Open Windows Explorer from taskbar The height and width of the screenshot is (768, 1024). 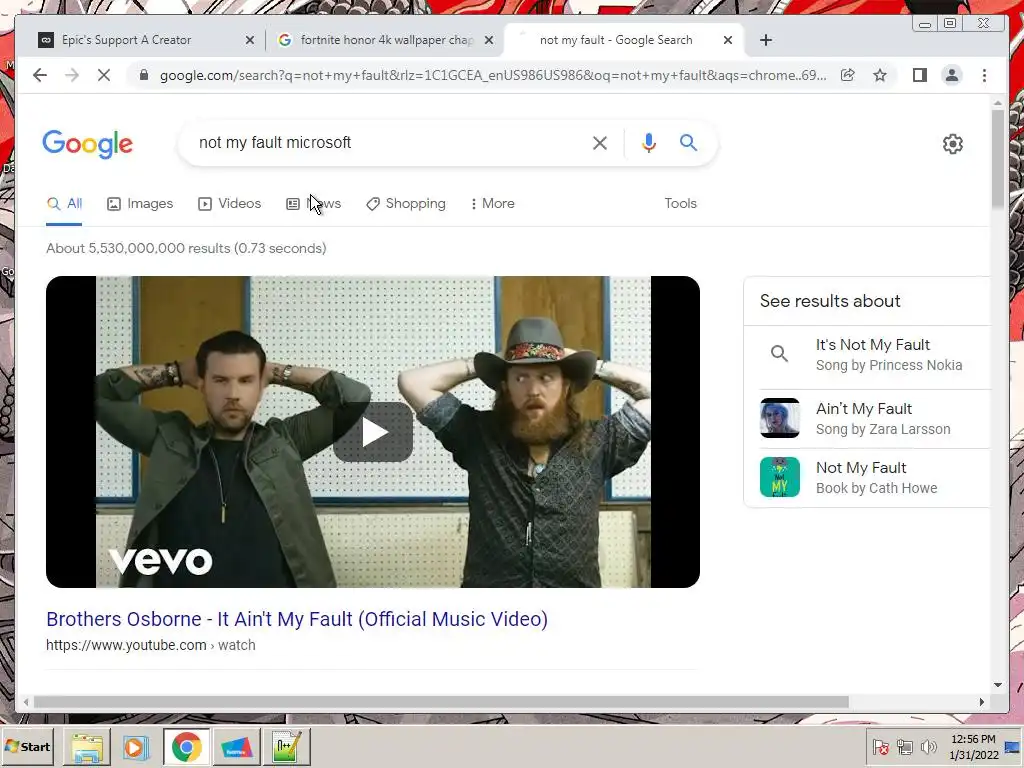87,747
